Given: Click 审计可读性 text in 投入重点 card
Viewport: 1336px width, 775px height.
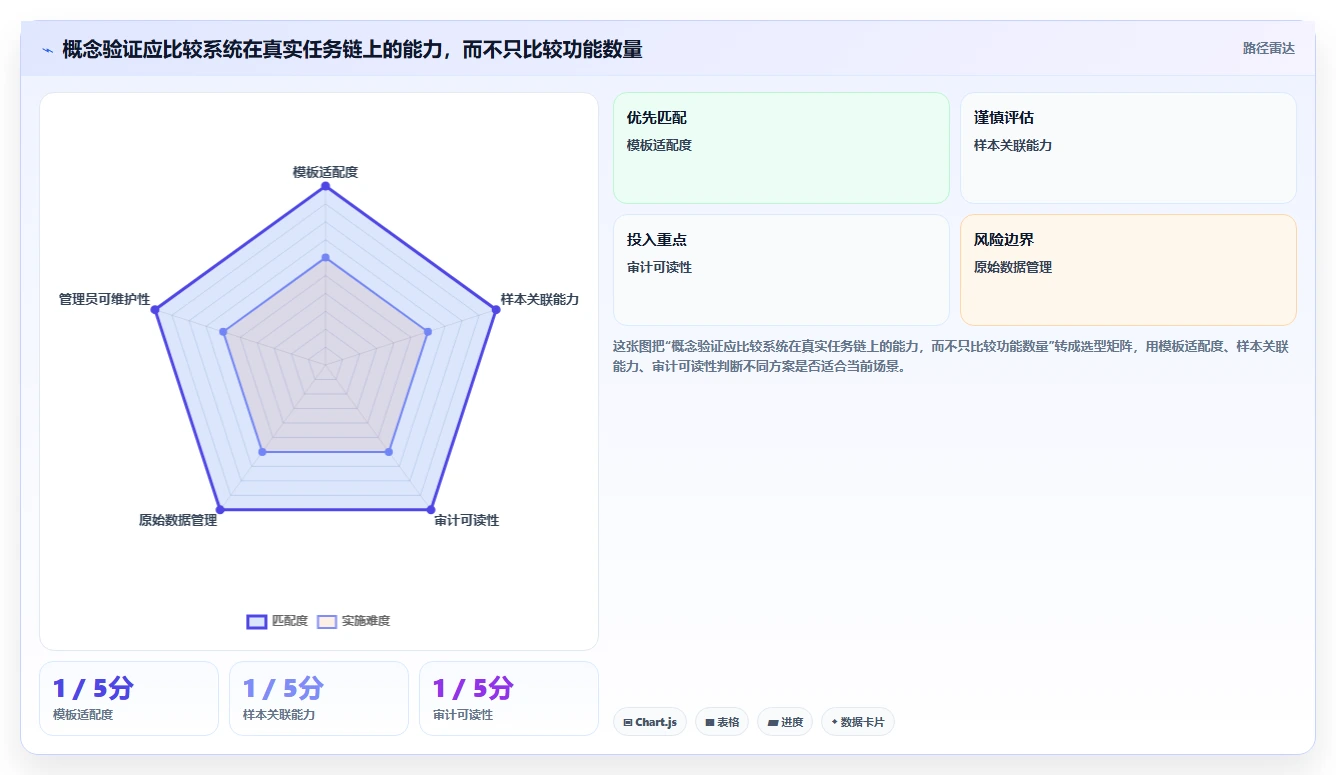Looking at the screenshot, I should pyautogui.click(x=659, y=267).
